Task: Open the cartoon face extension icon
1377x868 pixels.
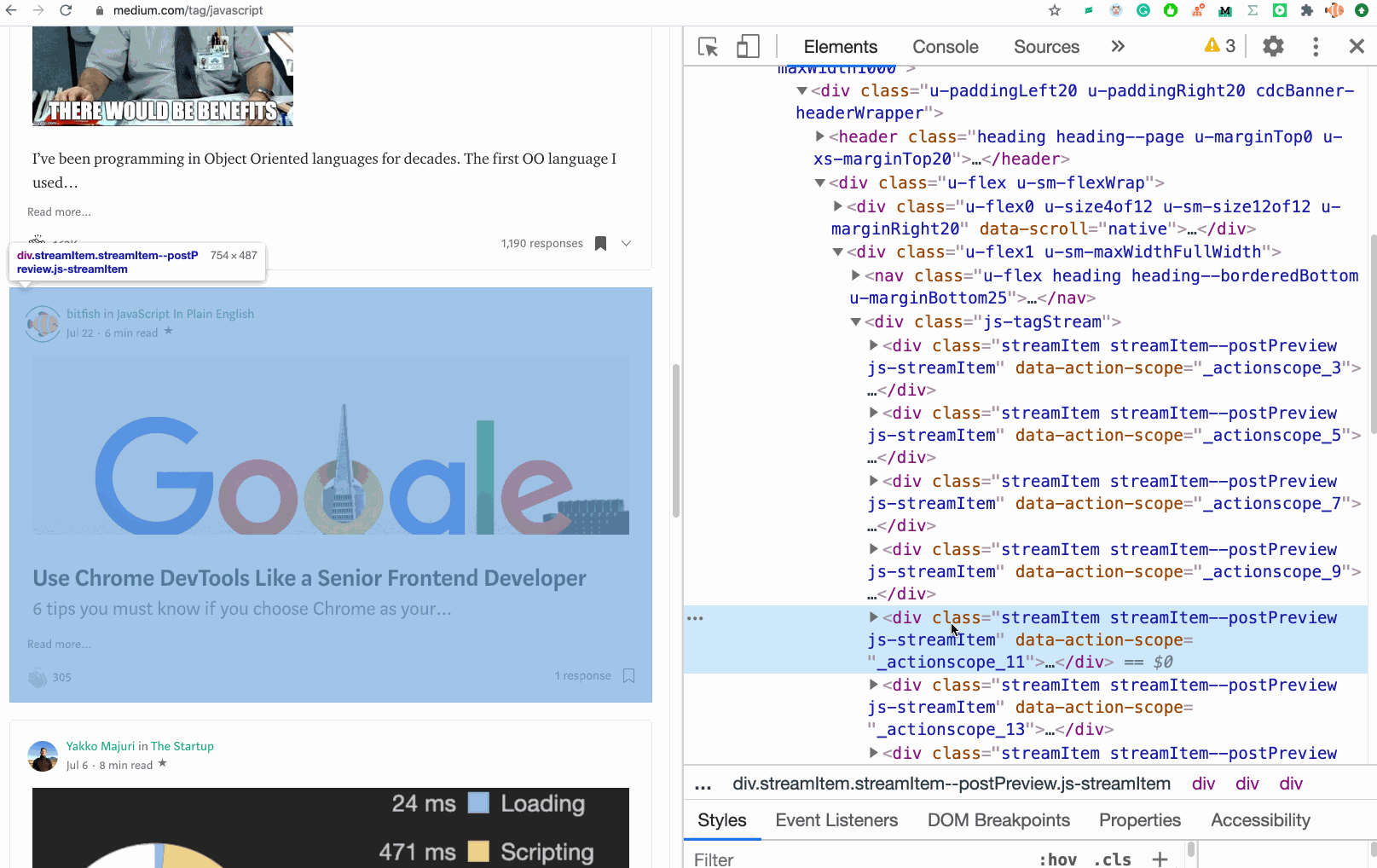Action: 1116,10
